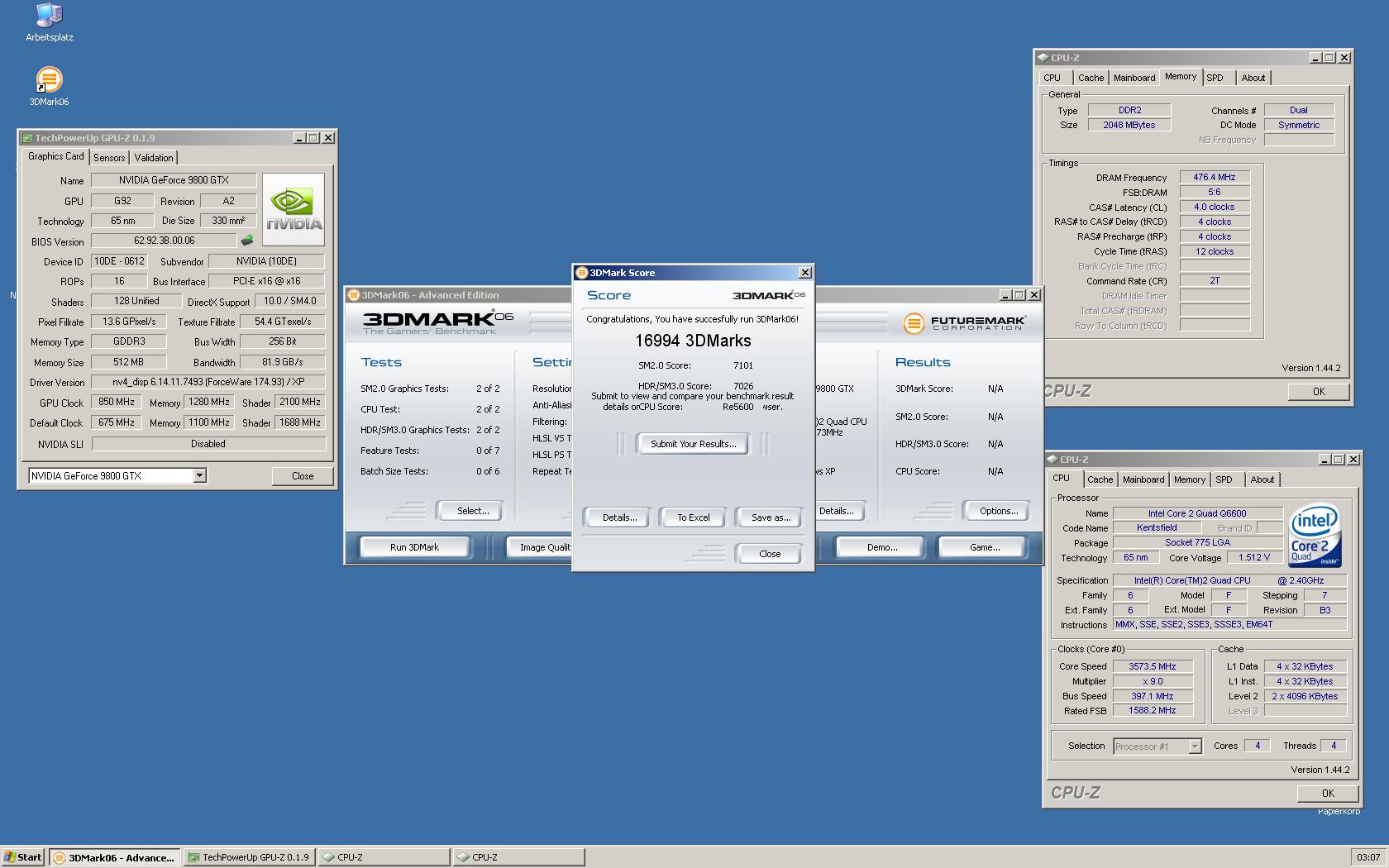This screenshot has width=1389, height=868.
Task: Click the Futuremark logo in 3DMark06 window
Action: pyautogui.click(x=964, y=322)
